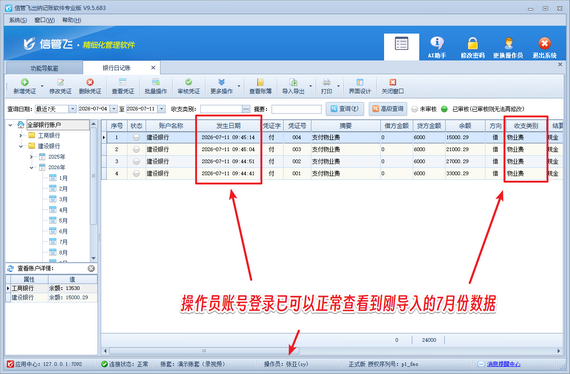This screenshot has height=374, width=570.
Task: Select 7月 under 2026年 in tree
Action: point(63,242)
